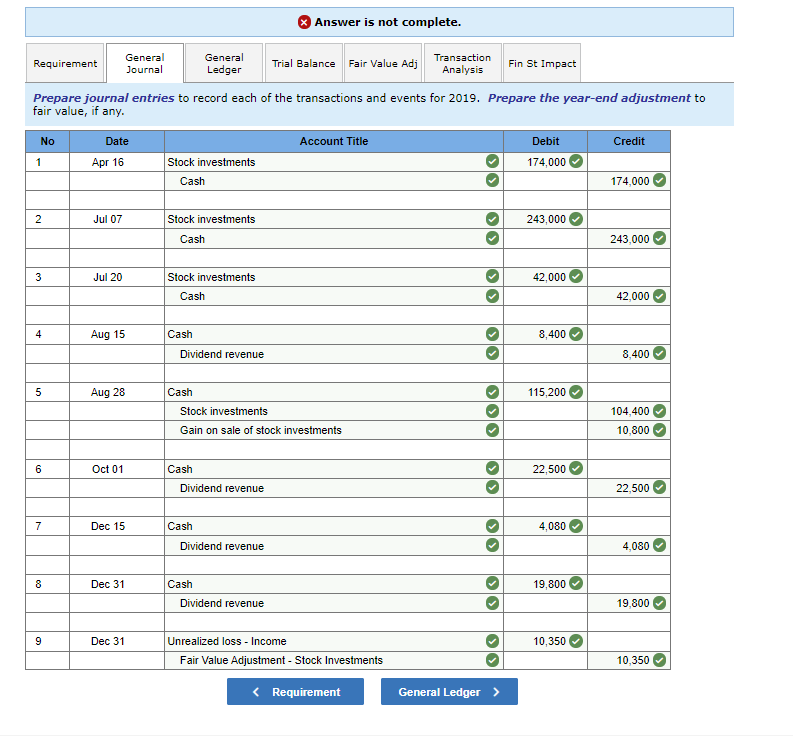Click the check mark next to credit 10,350
The image size is (793, 737).
click(659, 660)
